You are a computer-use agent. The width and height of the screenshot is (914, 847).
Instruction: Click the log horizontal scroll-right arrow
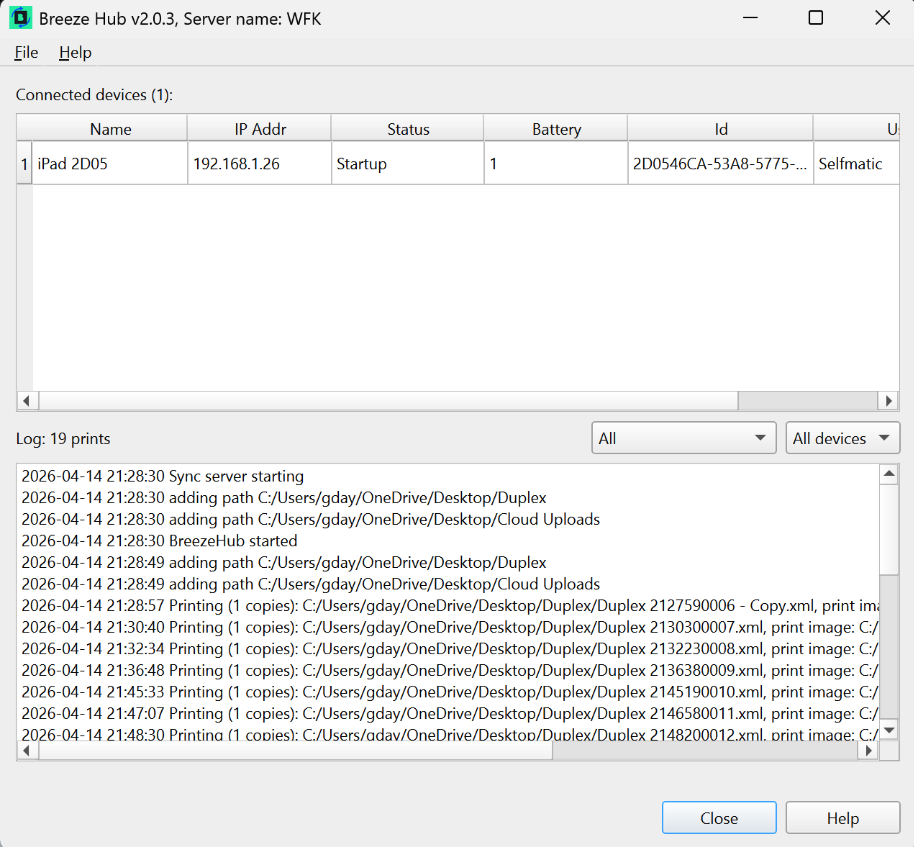(868, 751)
